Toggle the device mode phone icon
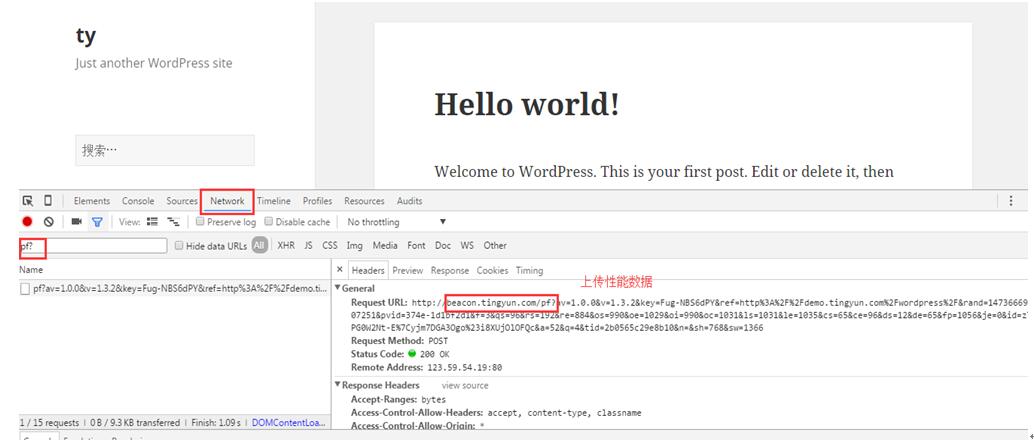Viewport: 1034px width, 445px height. pos(47,201)
